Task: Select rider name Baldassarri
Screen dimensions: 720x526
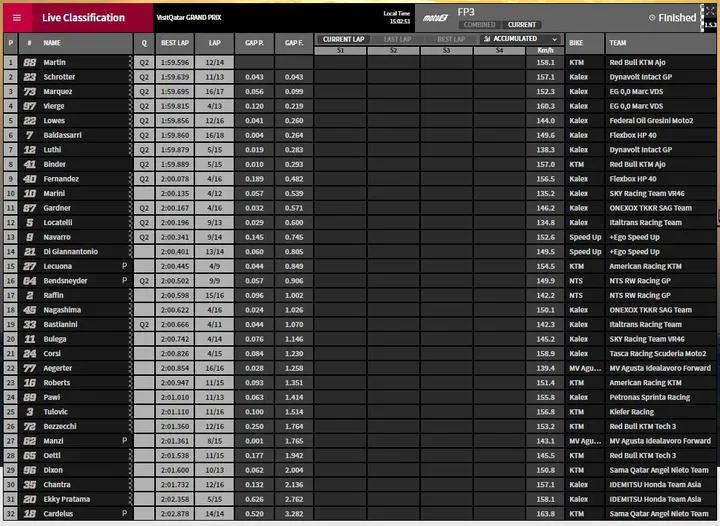Action: 62,135
